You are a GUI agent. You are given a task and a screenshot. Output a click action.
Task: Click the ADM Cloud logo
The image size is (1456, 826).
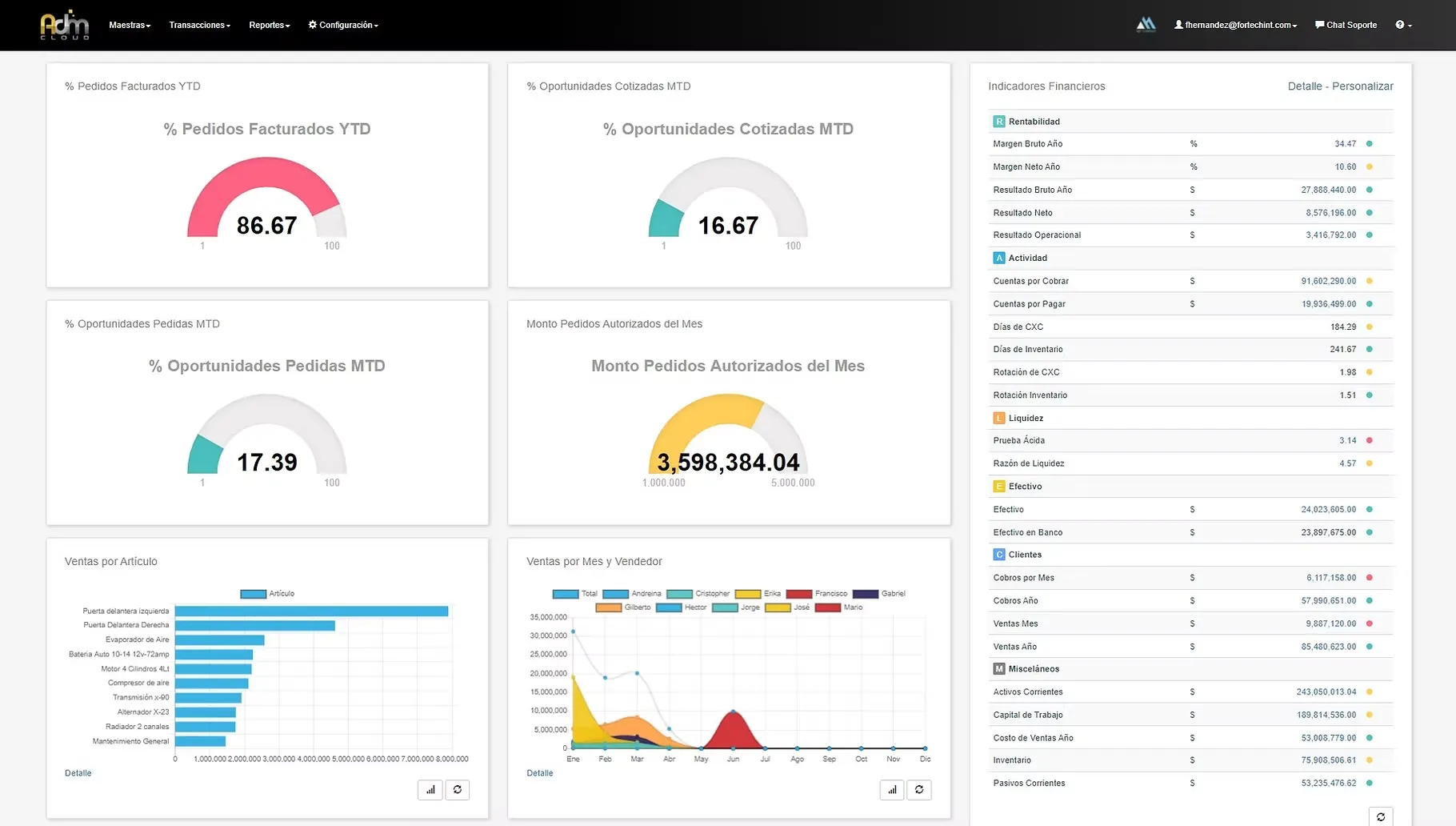point(65,24)
